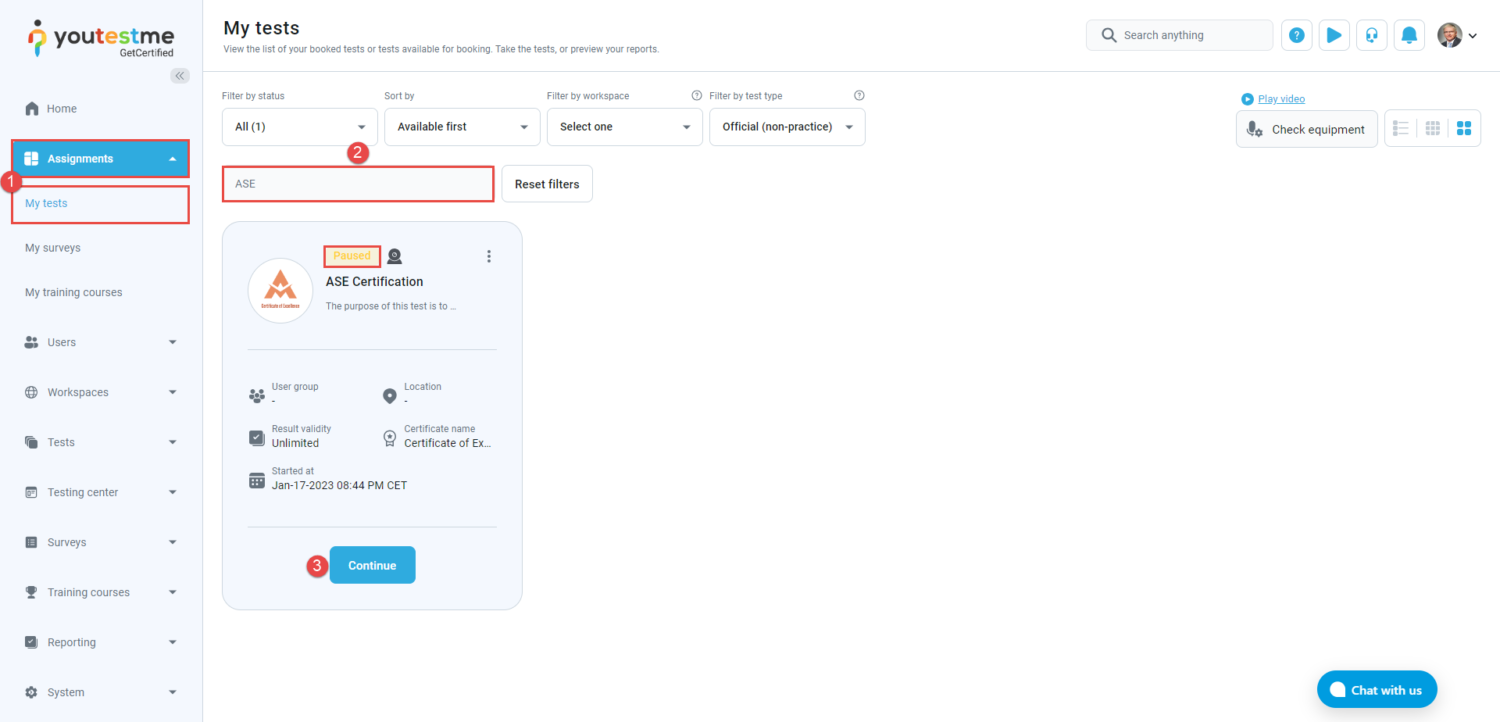Open the notifications bell

coord(1409,35)
